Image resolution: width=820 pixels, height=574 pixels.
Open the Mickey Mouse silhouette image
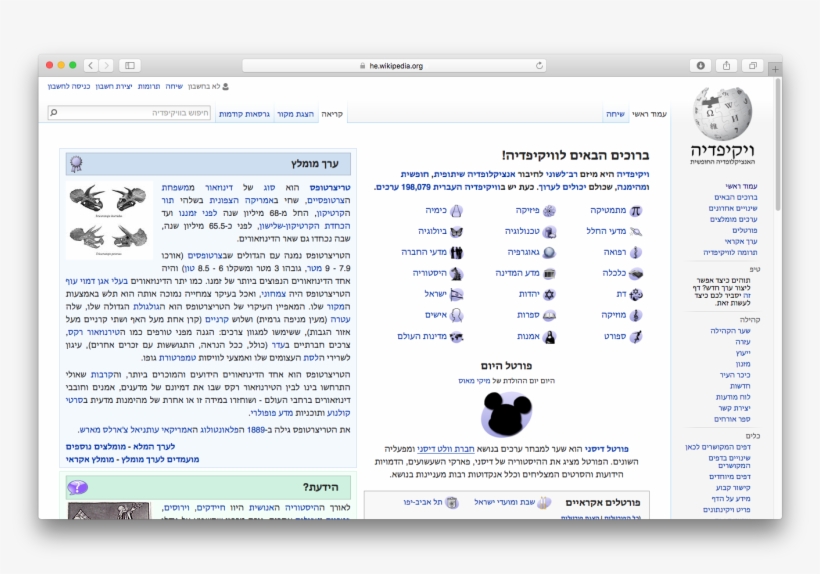506,414
